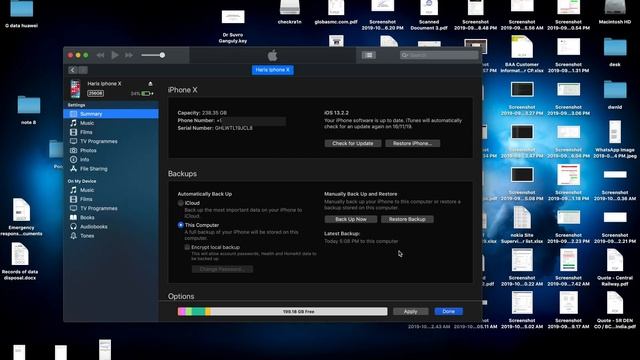Click the iTunes rewind button
Viewport: 640px width, 360px height.
tap(100, 55)
